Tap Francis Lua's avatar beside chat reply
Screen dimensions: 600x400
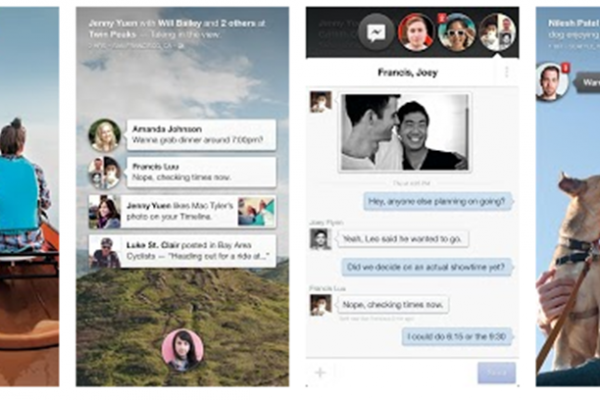320,305
